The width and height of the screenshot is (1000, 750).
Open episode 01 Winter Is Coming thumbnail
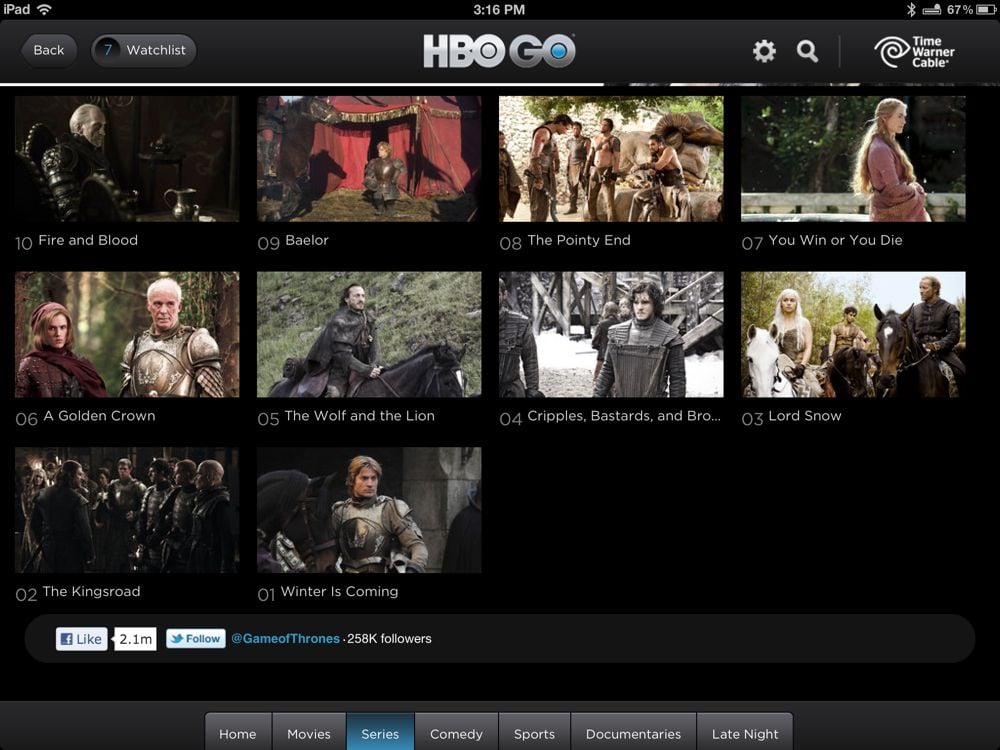[369, 510]
